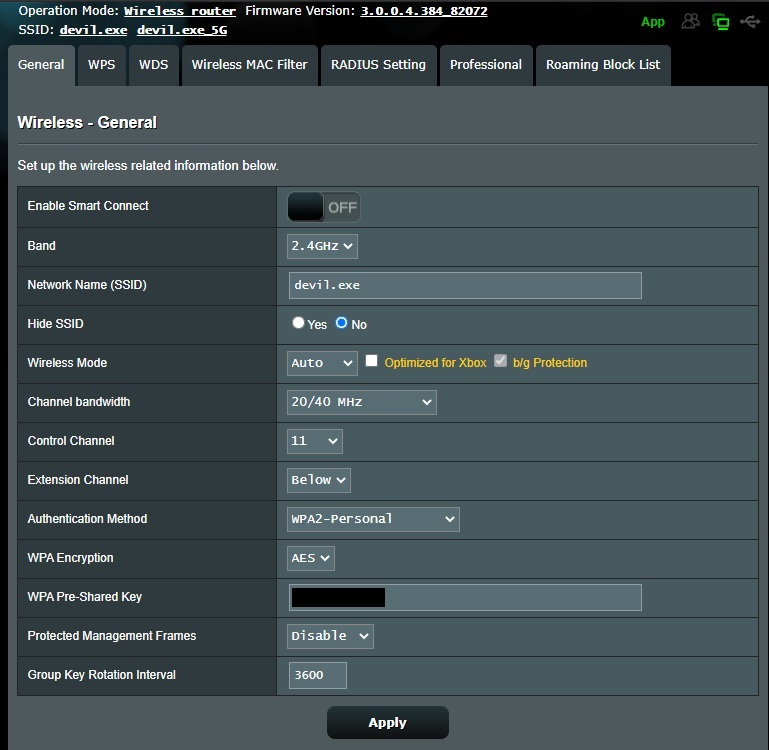Open Protected Management Frames Disable dropdown
769x750 pixels.
(x=330, y=636)
